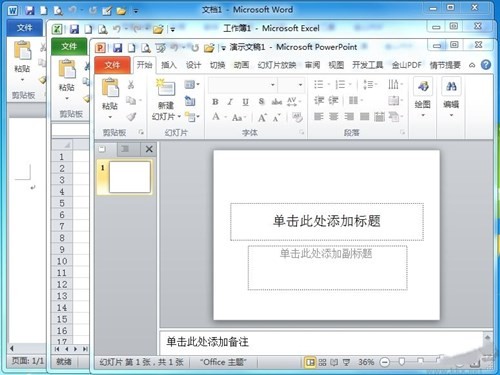Screen dimensions: 500x375
Task: Click the Normal view icon in the status bar
Action: click(310, 362)
